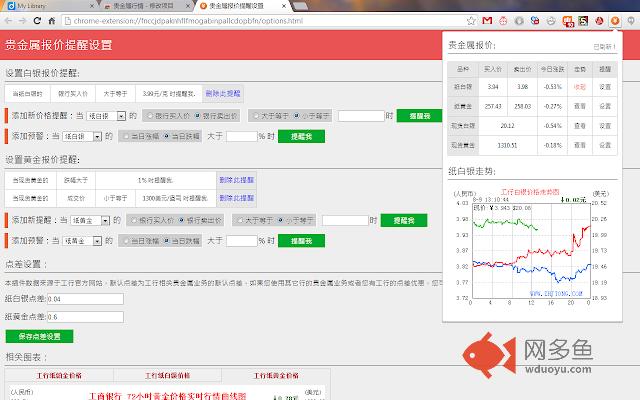Select 银行买入价 radio in silver price reminder row

coord(150,116)
